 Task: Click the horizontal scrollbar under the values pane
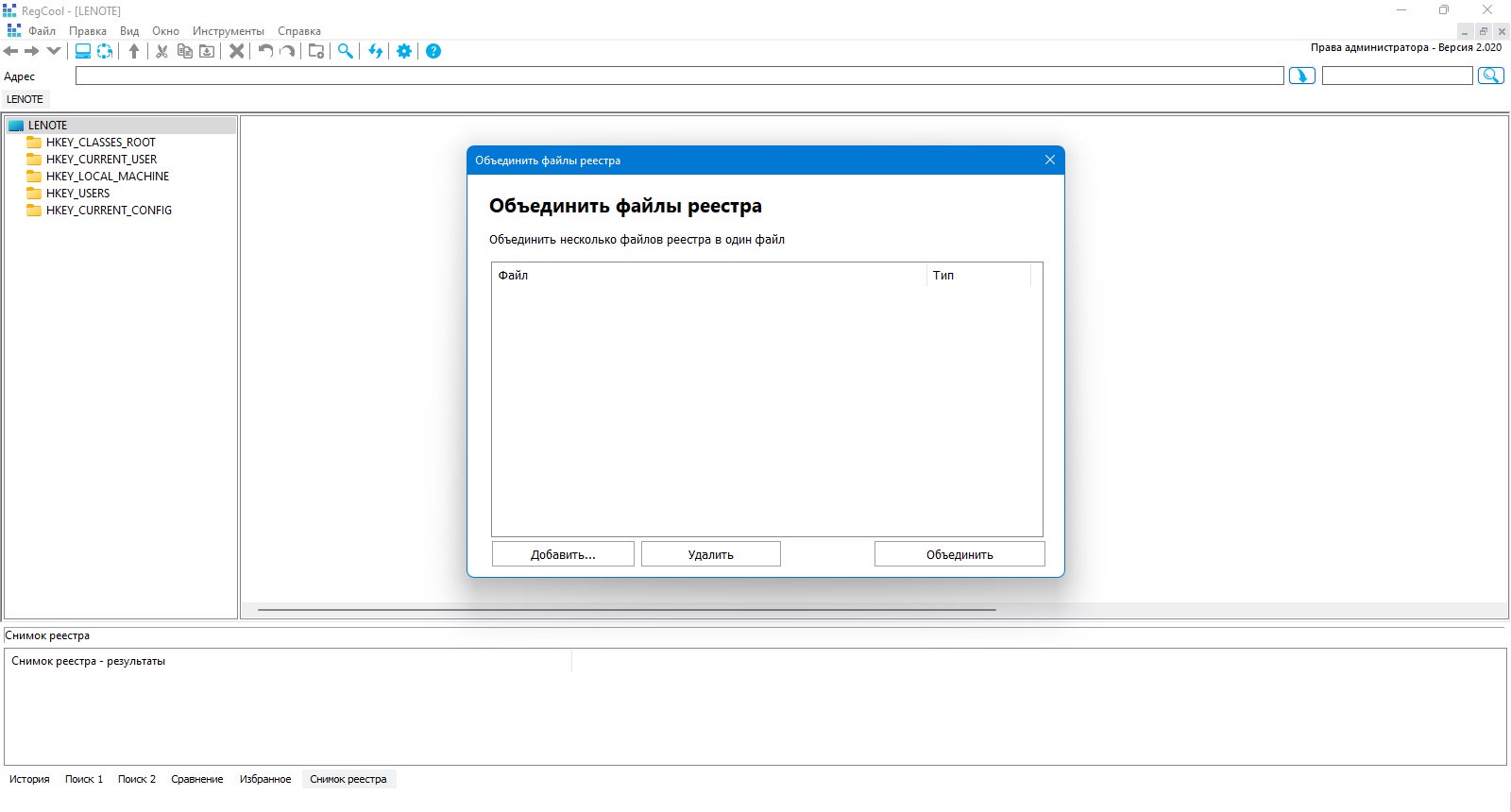click(x=627, y=610)
